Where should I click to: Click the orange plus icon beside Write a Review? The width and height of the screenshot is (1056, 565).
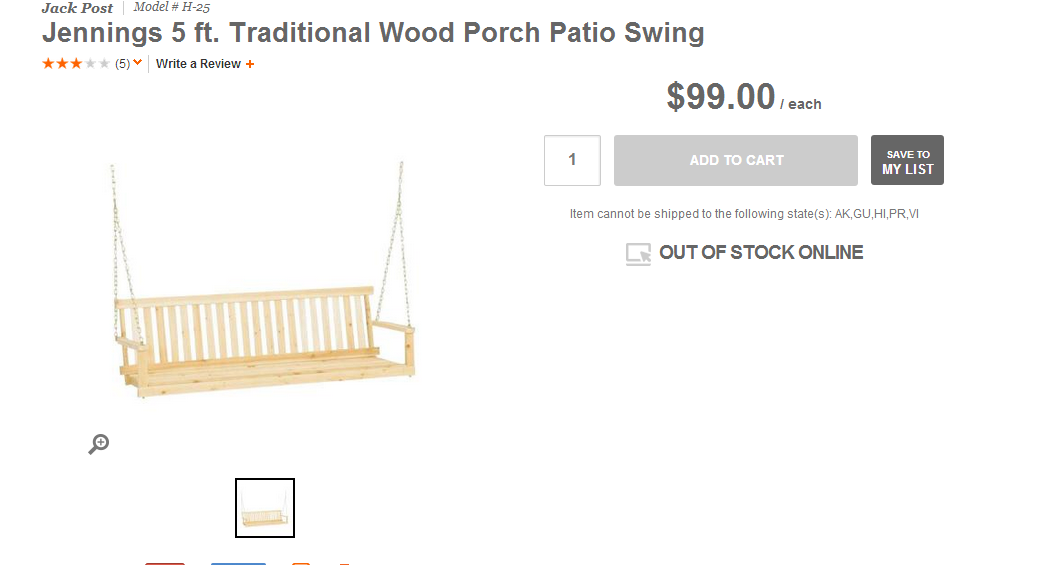250,64
